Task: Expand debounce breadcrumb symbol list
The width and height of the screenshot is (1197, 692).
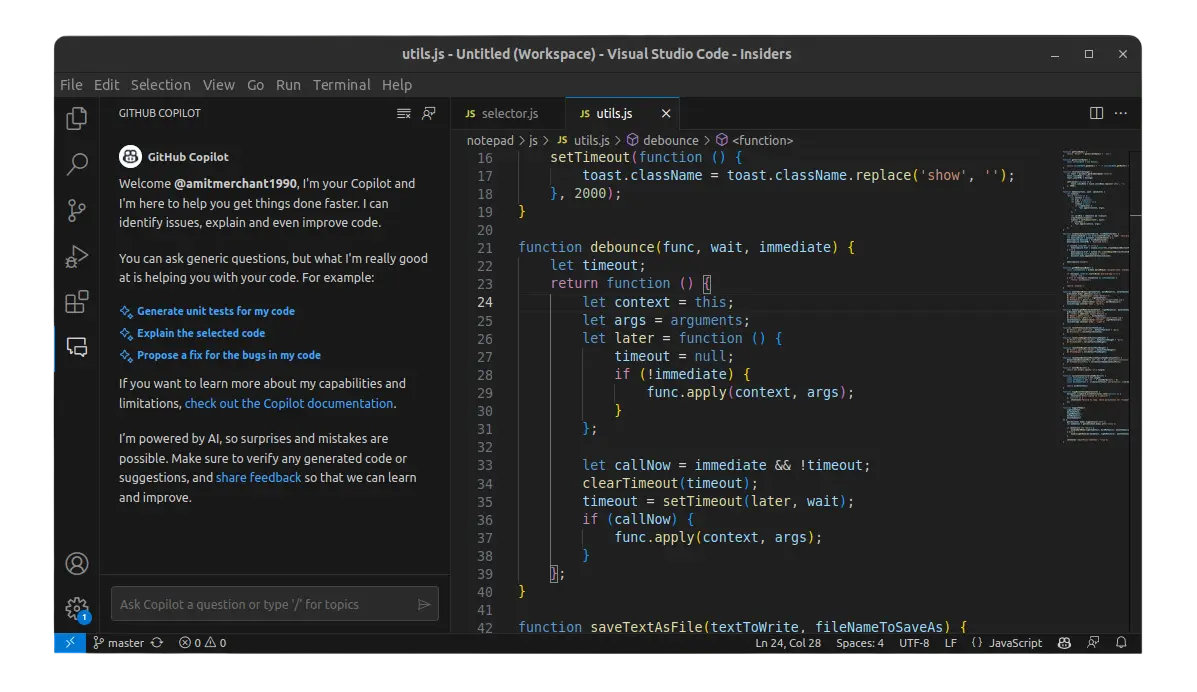Action: 670,141
